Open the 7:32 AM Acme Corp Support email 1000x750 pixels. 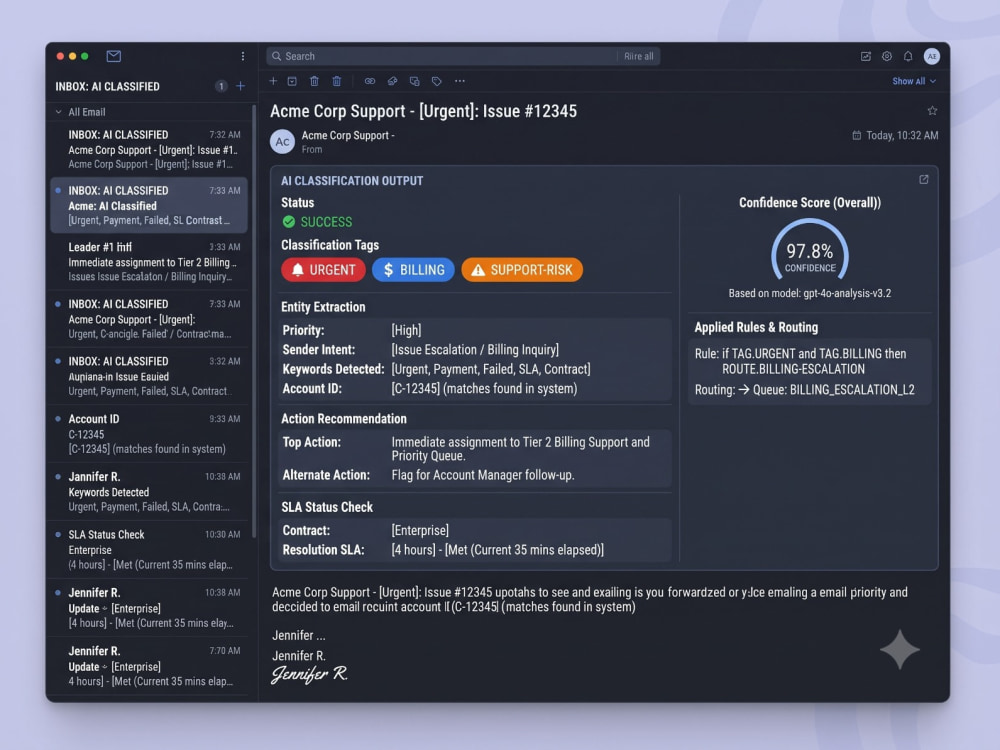click(149, 149)
